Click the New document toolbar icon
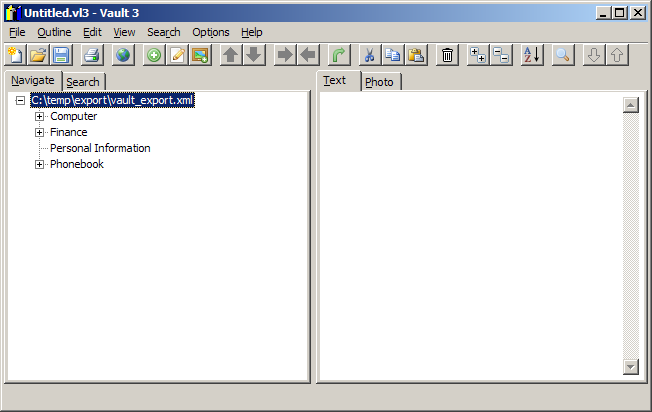 [x=15, y=55]
